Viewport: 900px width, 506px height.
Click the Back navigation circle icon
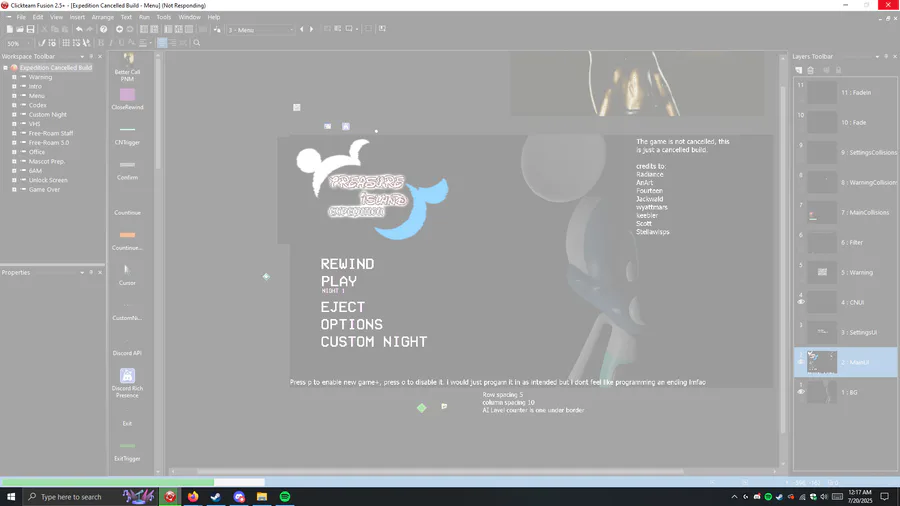(x=119, y=29)
